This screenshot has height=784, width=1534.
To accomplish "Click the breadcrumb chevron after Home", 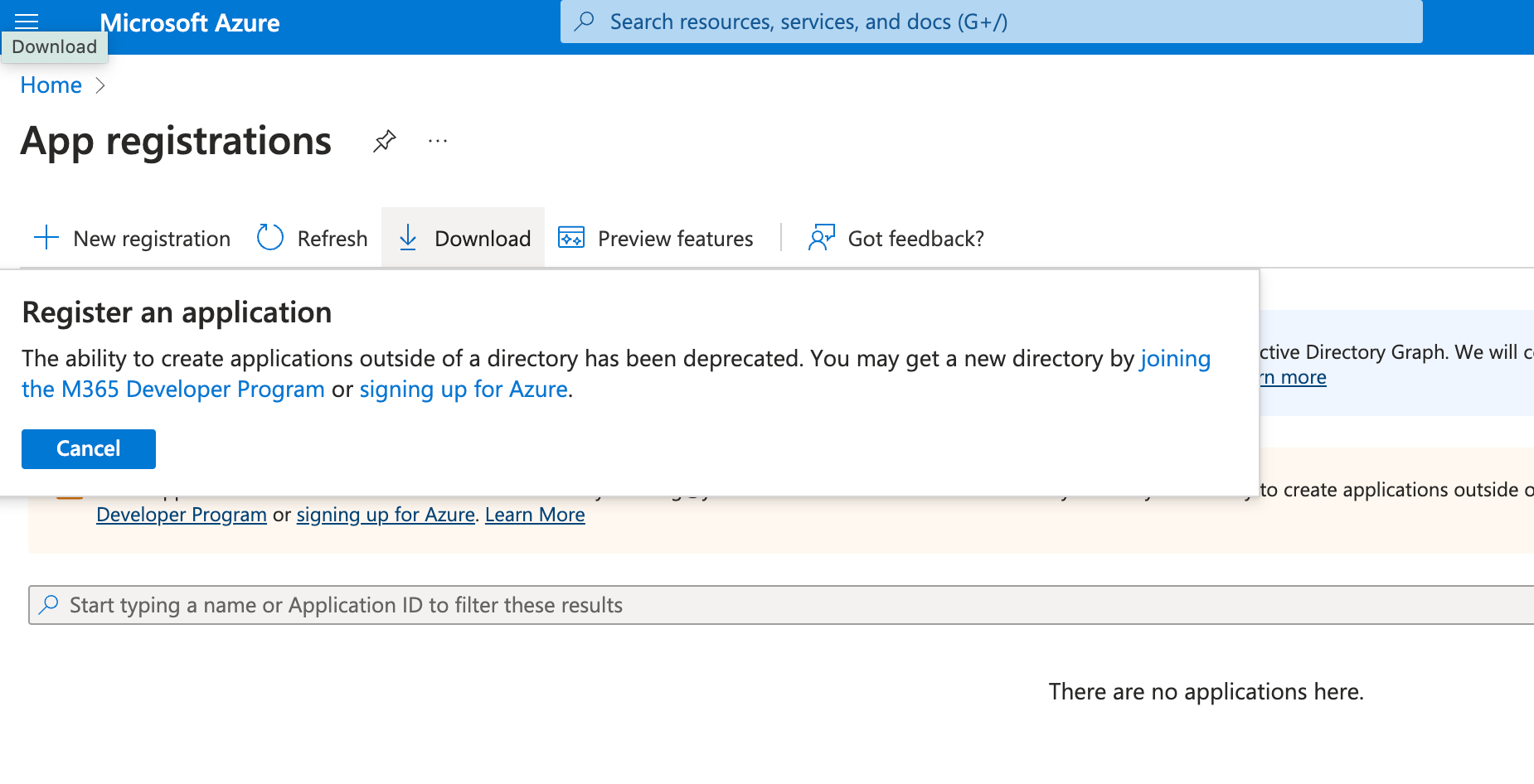I will click(100, 85).
